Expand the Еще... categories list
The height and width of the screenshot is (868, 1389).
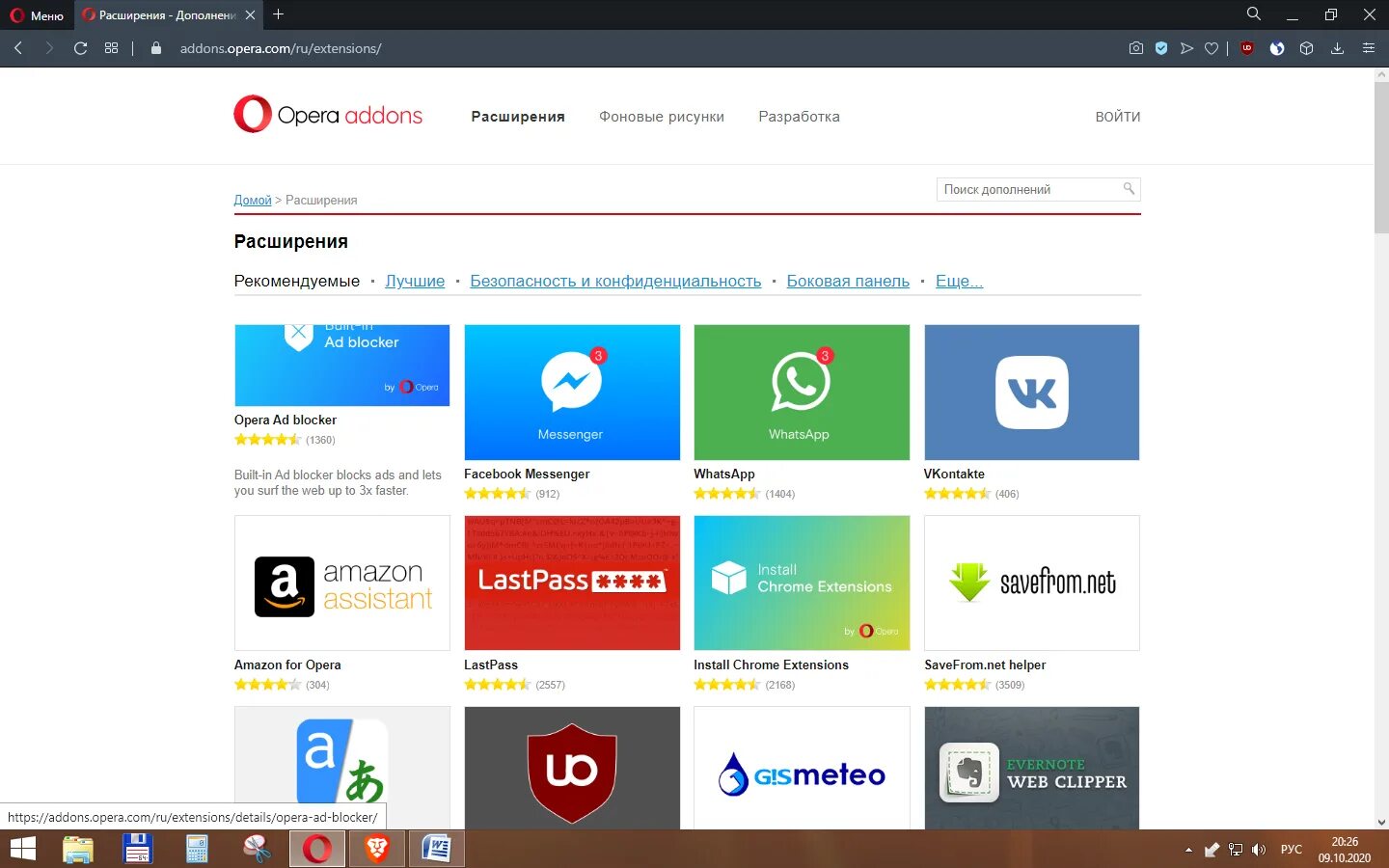pos(959,281)
